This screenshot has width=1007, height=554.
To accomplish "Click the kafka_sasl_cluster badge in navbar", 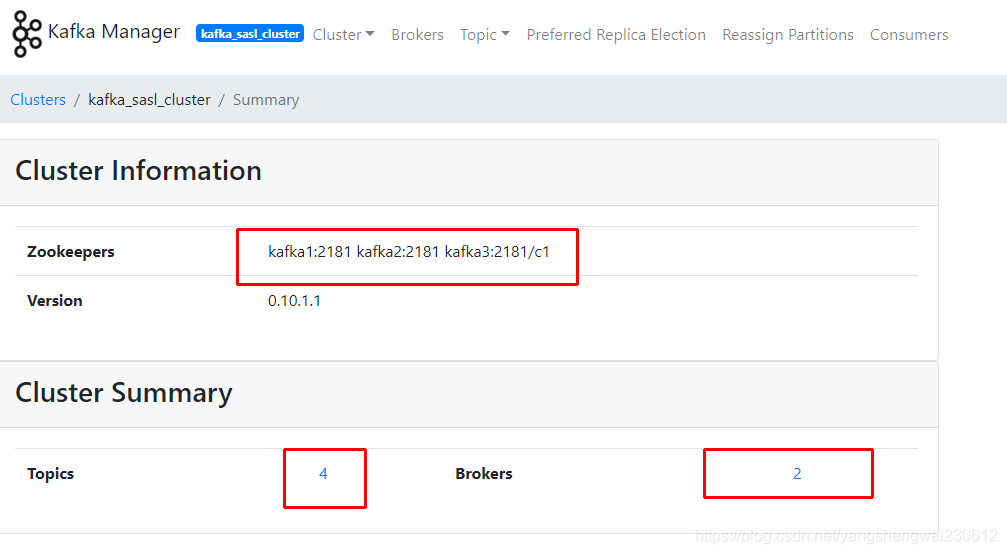I will [x=250, y=33].
